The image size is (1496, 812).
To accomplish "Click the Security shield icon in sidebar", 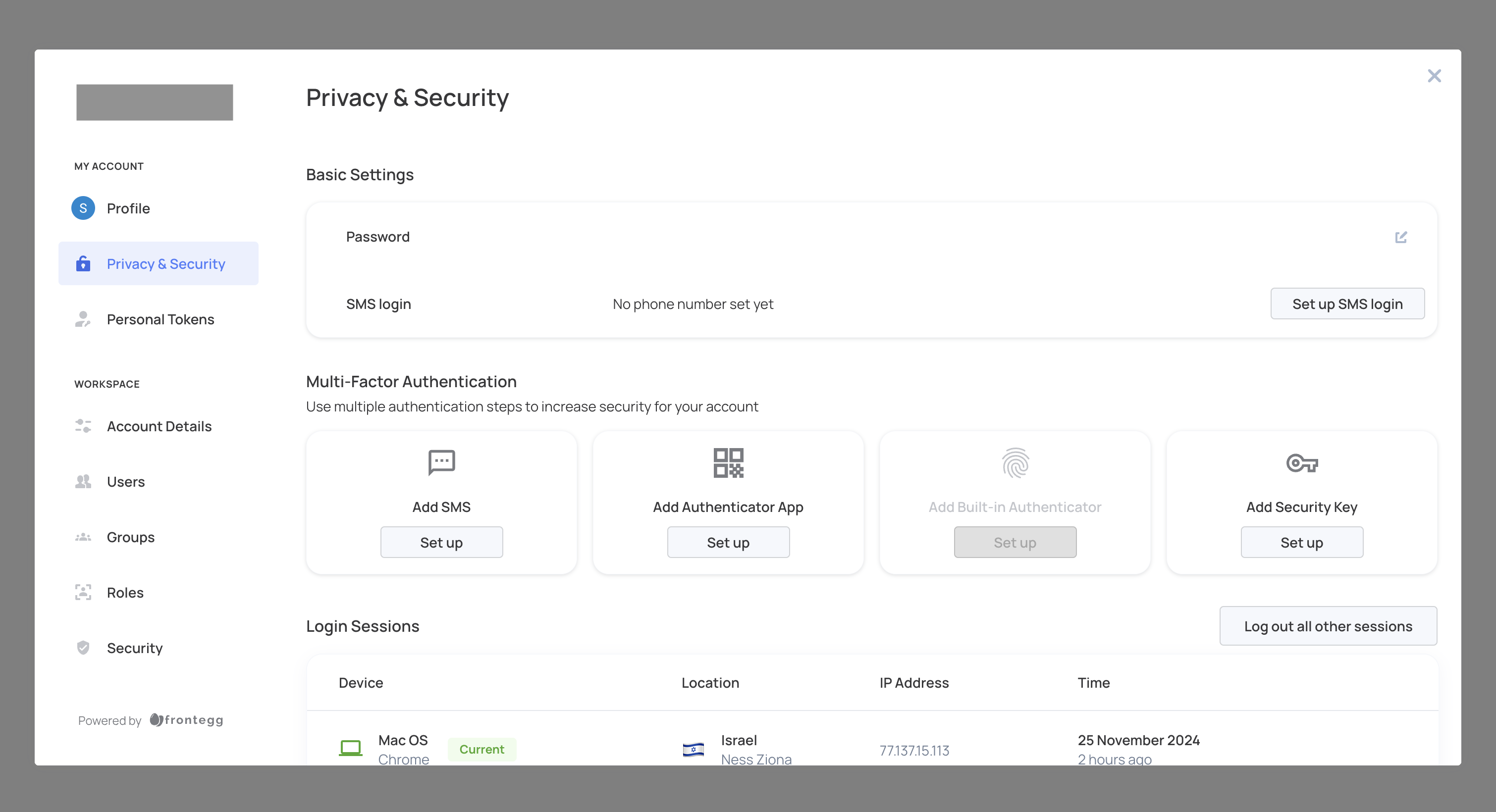I will (83, 648).
